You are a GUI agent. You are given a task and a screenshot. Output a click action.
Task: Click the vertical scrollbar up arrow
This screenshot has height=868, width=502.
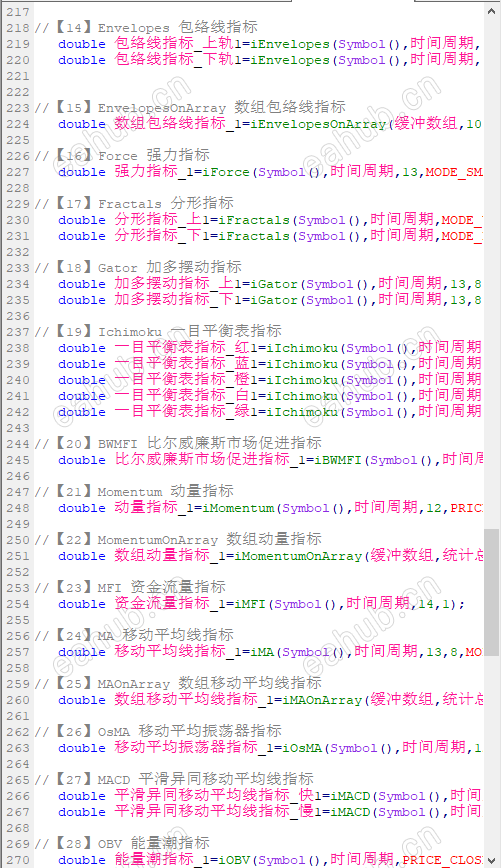click(x=492, y=11)
